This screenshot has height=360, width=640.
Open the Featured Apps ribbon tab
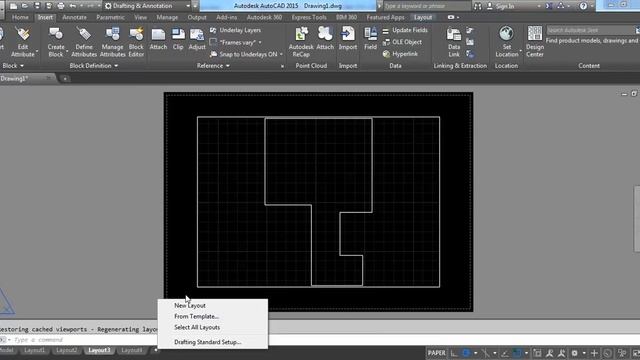[x=385, y=18]
